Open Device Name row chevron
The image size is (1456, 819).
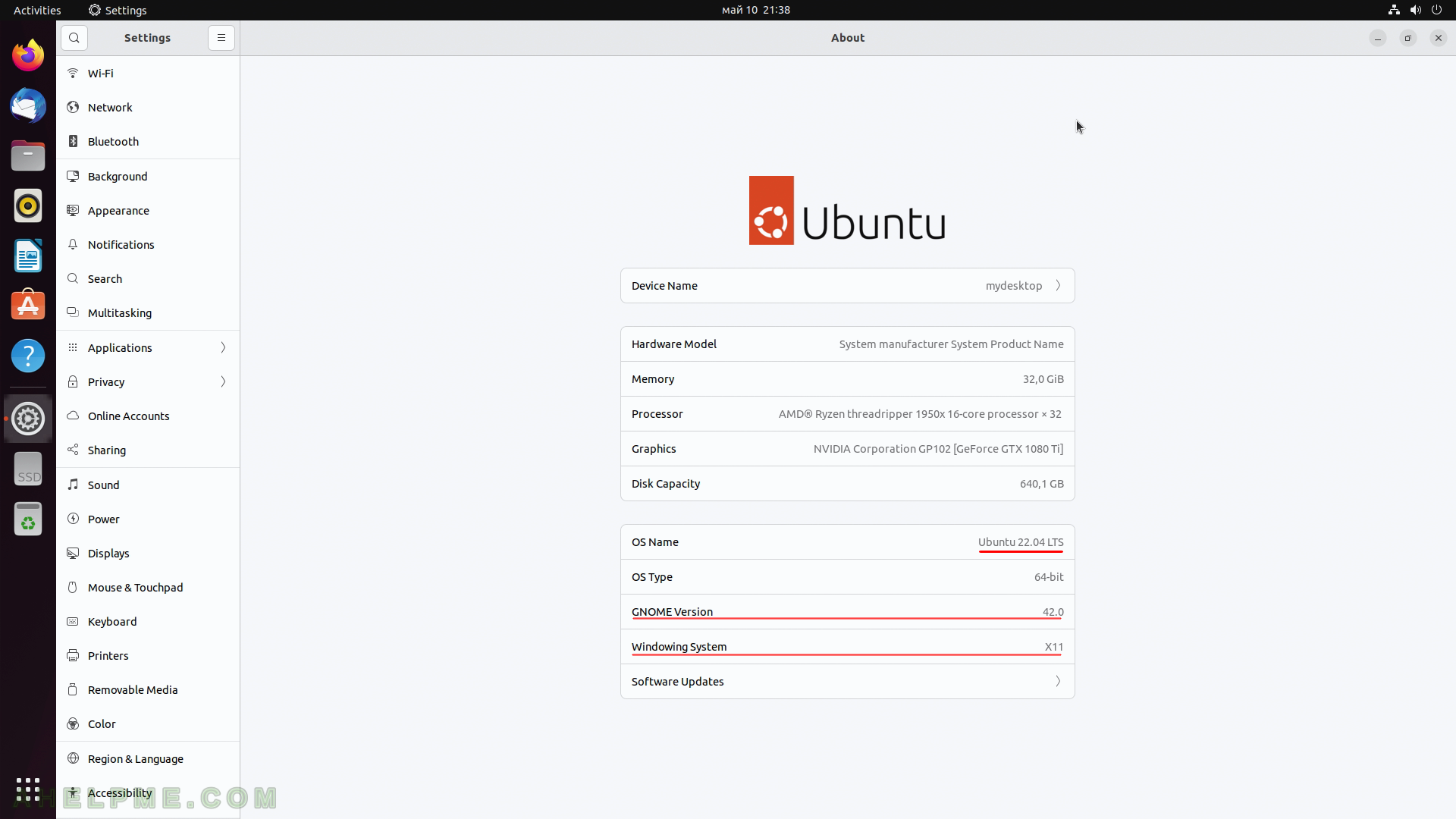click(1058, 286)
